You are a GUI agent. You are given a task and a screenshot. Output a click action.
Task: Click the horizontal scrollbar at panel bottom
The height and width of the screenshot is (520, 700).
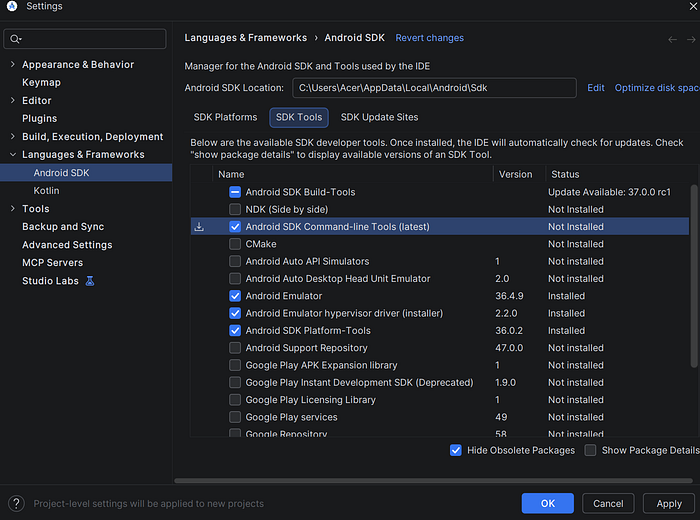point(433,481)
